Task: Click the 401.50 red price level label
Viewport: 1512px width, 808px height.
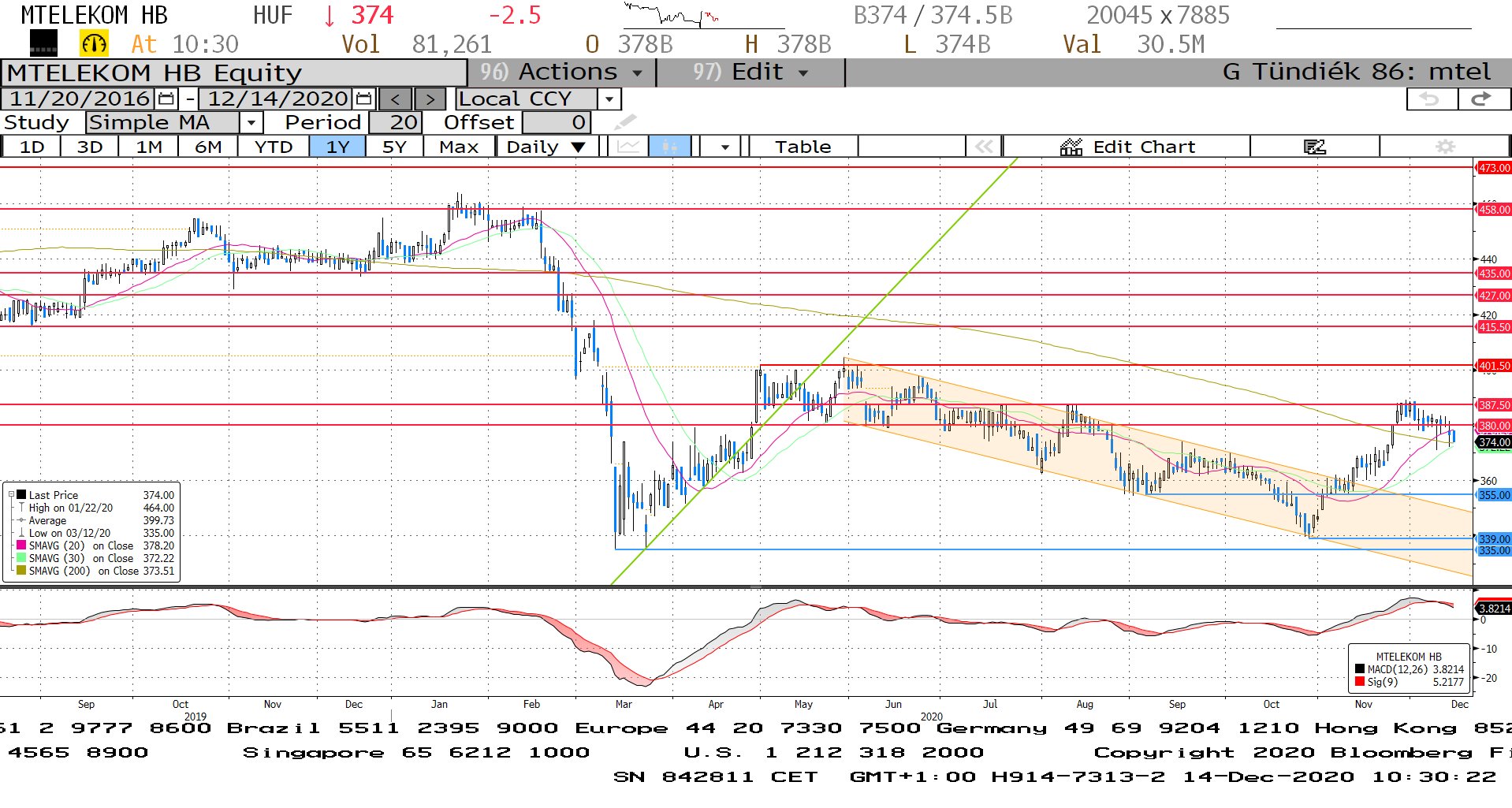Action: point(1494,366)
